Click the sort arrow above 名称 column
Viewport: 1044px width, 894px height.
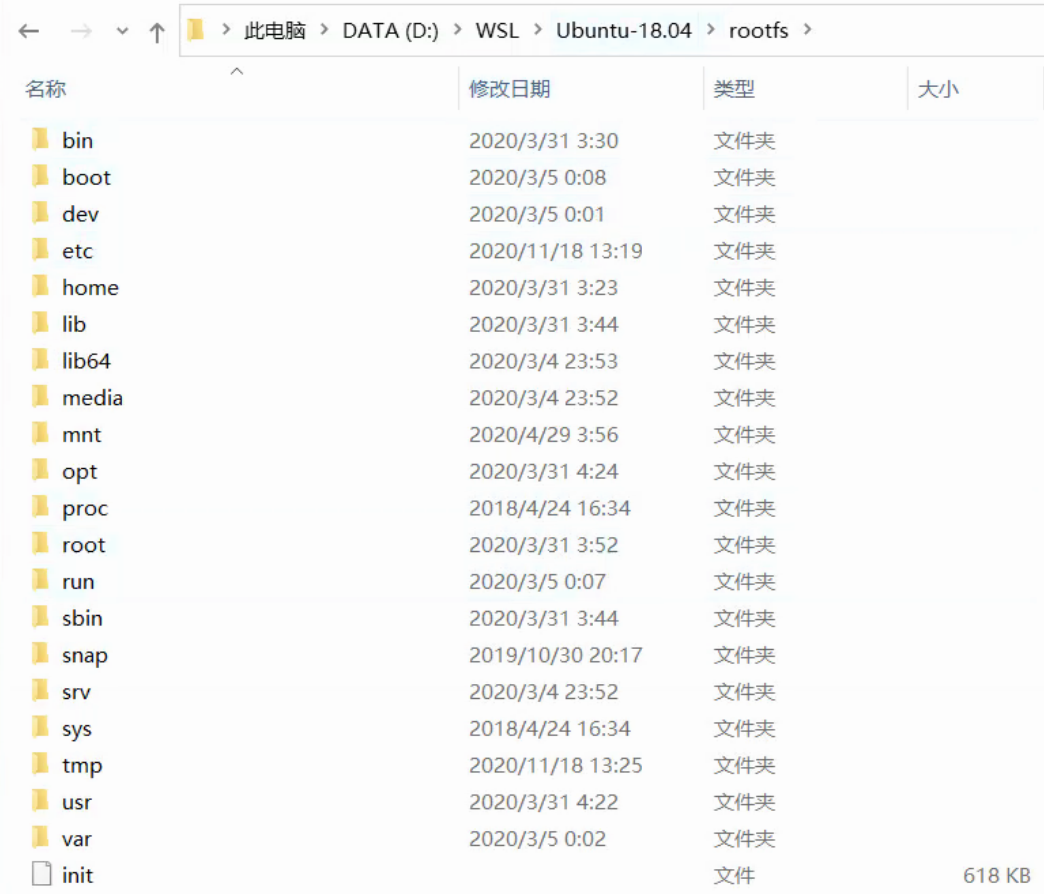pos(237,71)
